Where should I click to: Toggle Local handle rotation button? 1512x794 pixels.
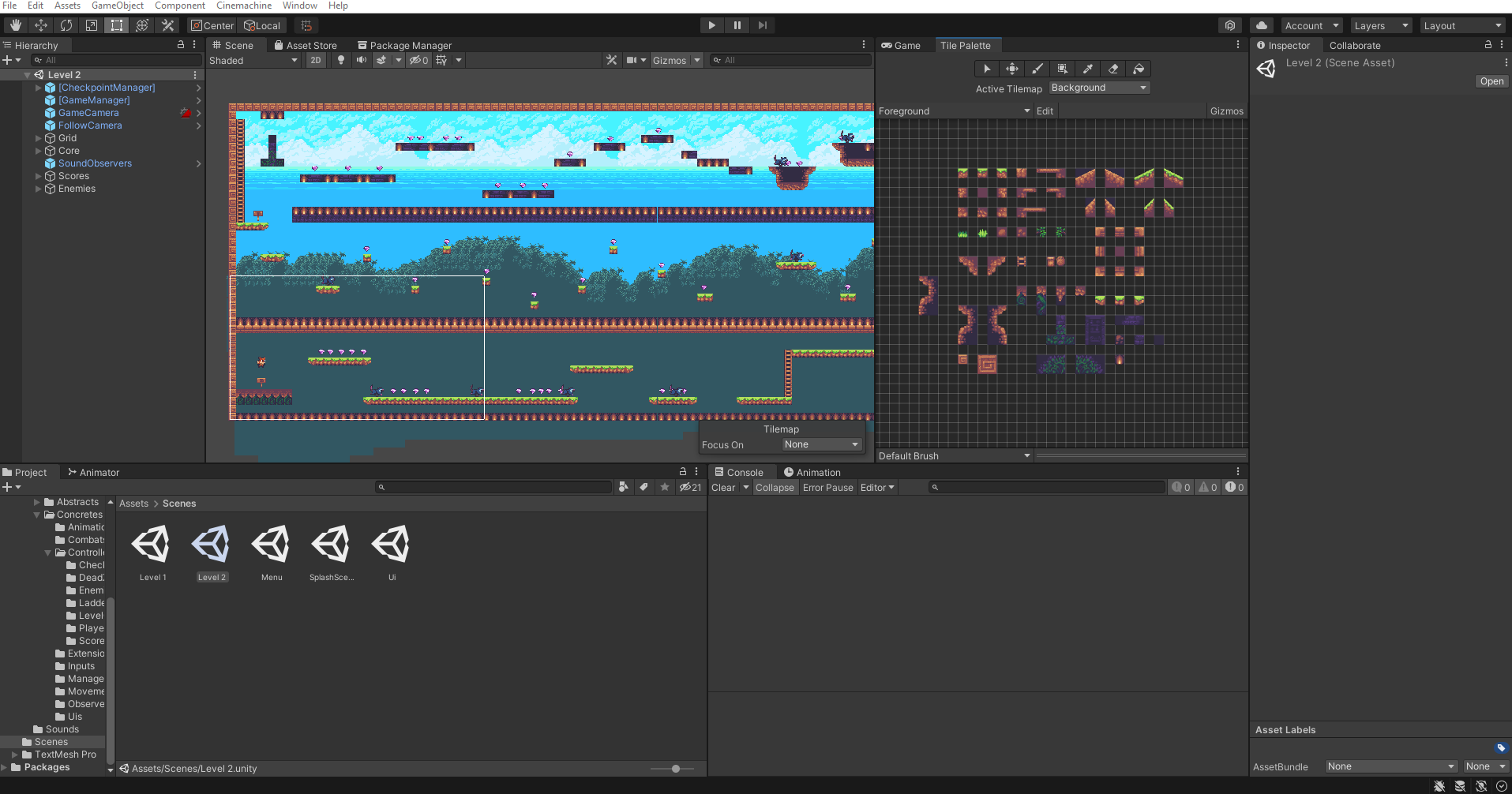click(x=262, y=25)
